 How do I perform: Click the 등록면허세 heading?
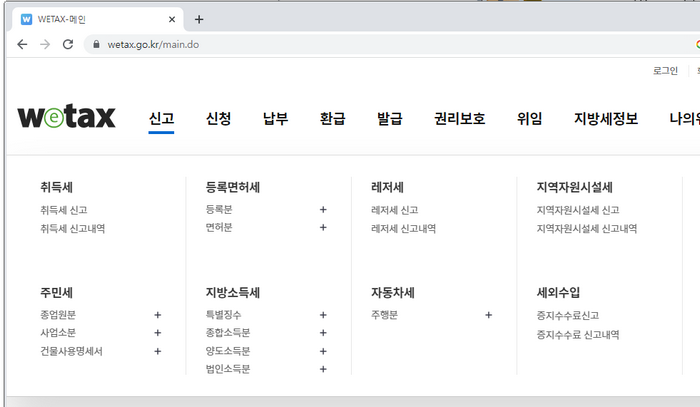click(233, 187)
